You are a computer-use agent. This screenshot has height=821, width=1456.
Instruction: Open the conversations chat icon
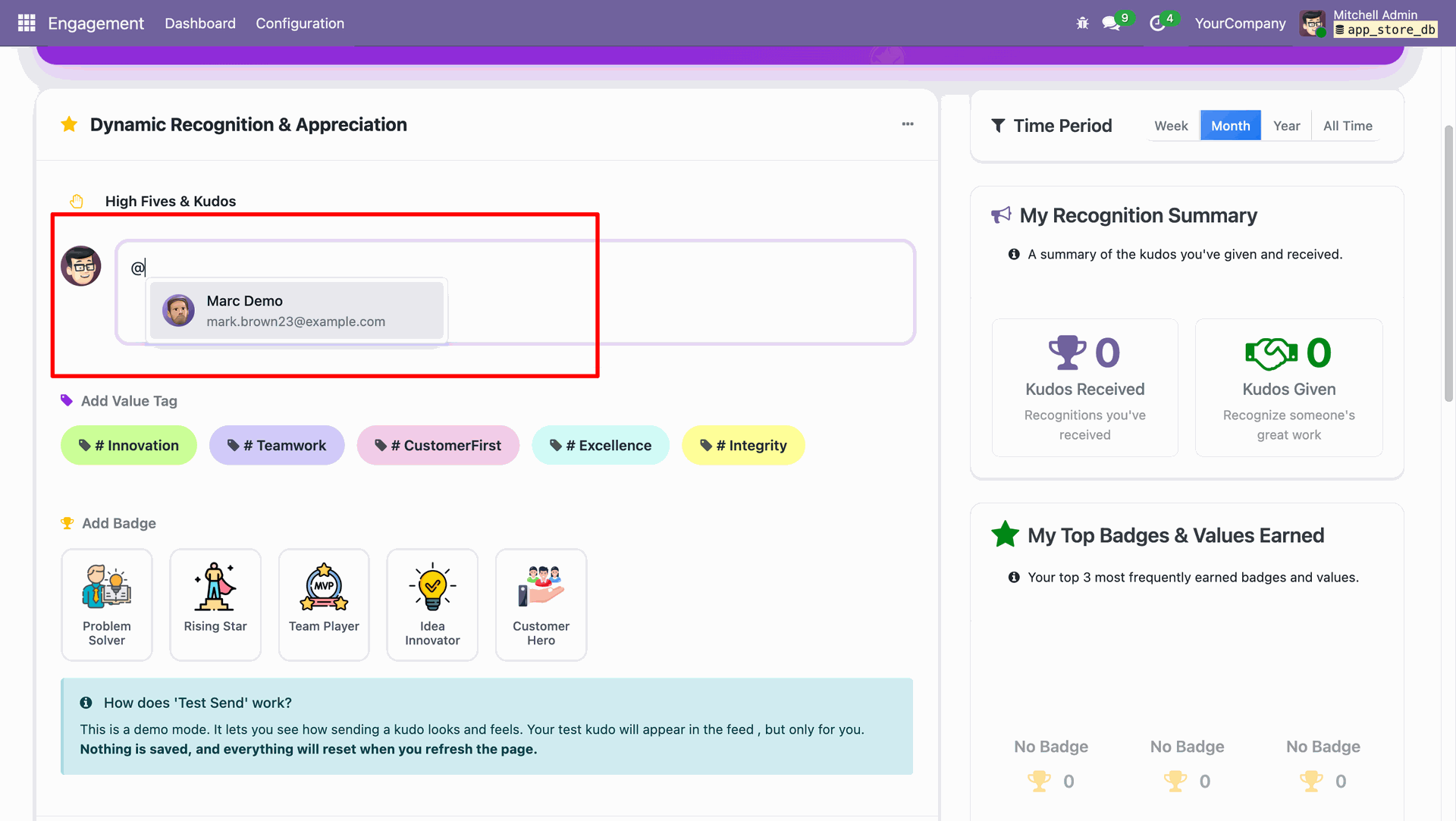pos(1112,24)
